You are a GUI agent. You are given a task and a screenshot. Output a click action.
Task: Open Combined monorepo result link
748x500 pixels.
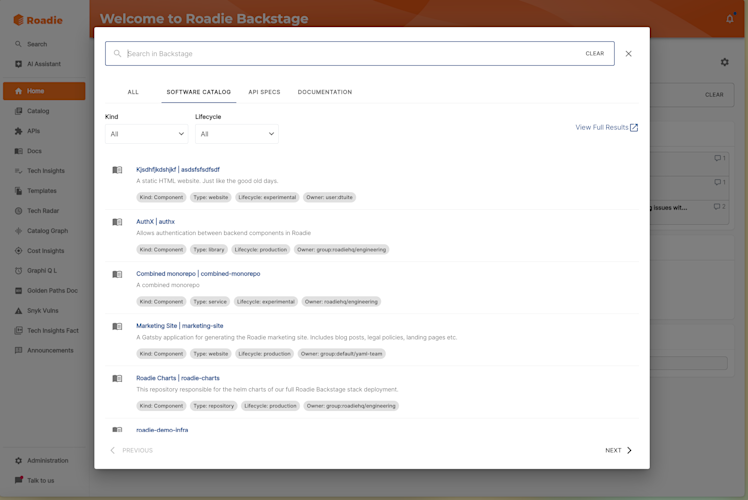(198, 274)
